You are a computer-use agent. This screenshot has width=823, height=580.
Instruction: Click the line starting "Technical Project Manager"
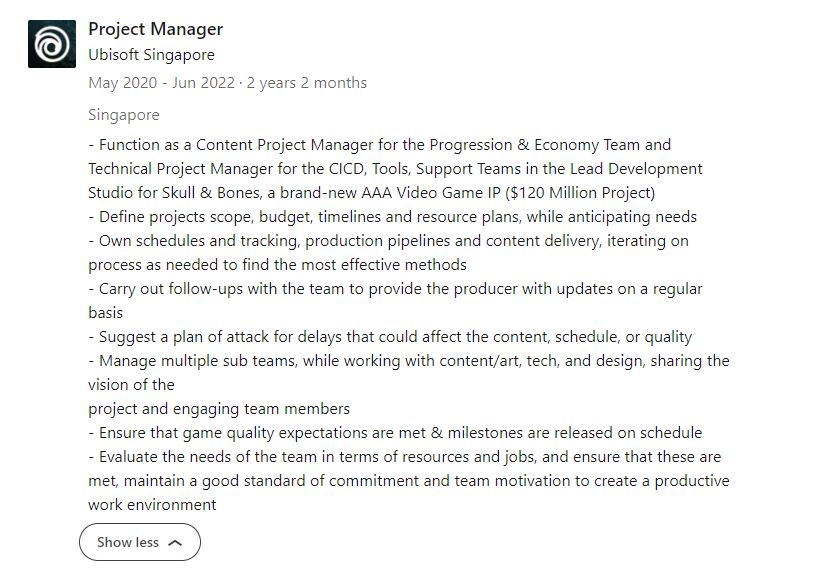click(x=395, y=169)
